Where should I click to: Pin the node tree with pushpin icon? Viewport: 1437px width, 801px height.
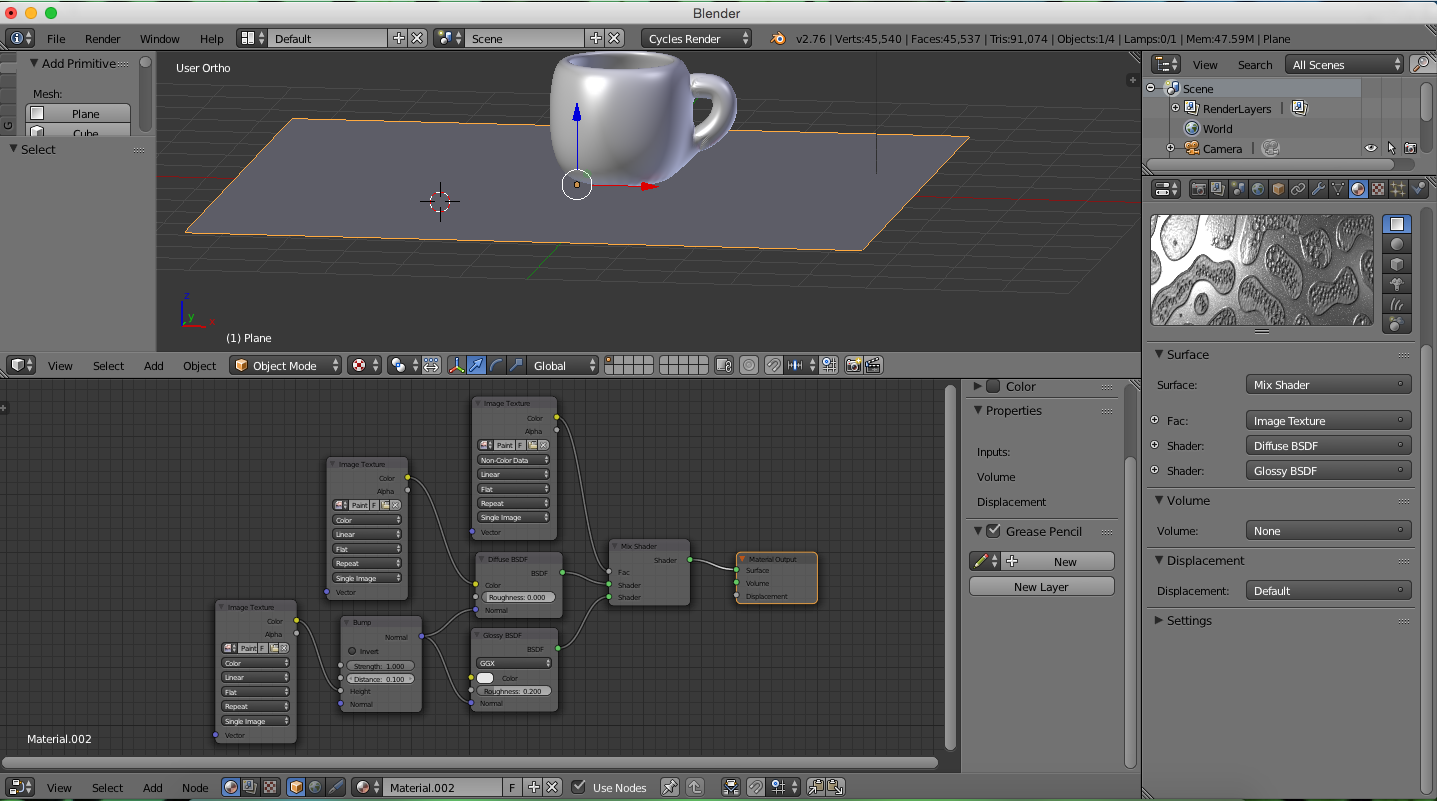(670, 787)
